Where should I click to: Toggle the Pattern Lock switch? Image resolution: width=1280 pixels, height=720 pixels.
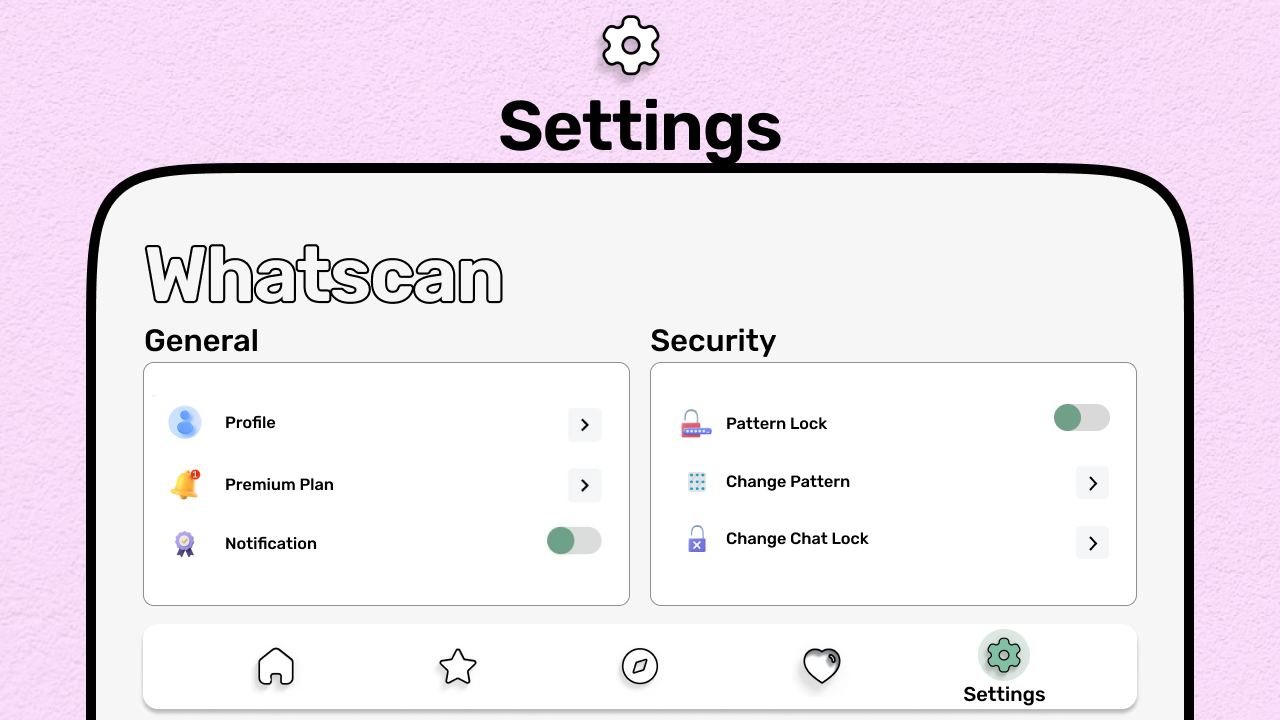[1081, 418]
